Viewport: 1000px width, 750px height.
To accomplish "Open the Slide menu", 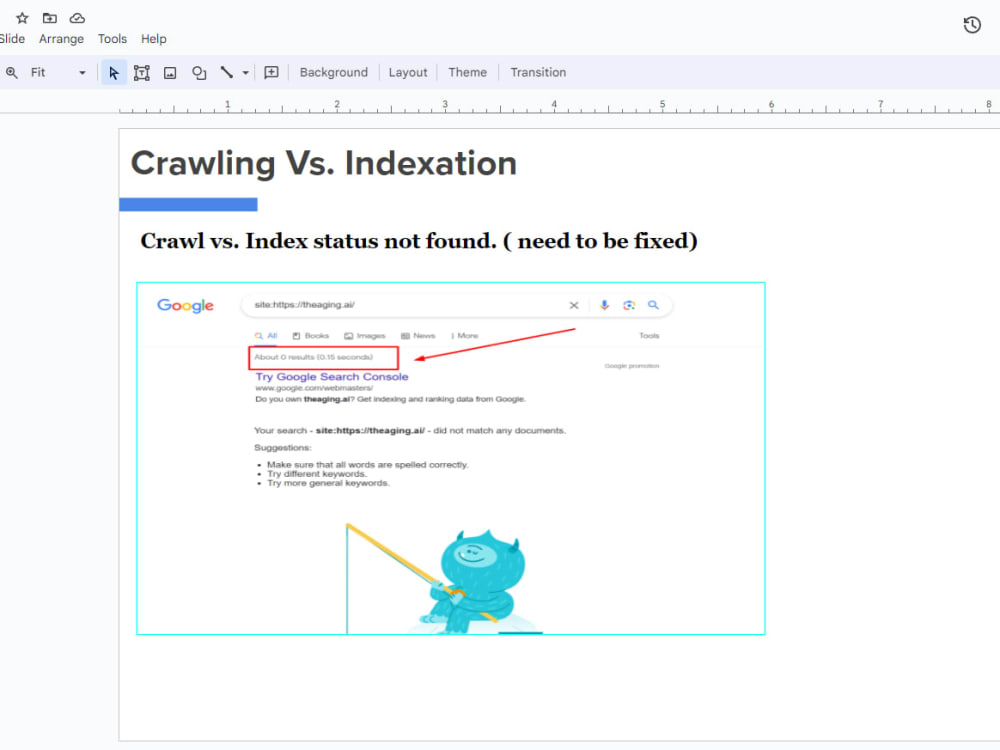I will coord(12,39).
